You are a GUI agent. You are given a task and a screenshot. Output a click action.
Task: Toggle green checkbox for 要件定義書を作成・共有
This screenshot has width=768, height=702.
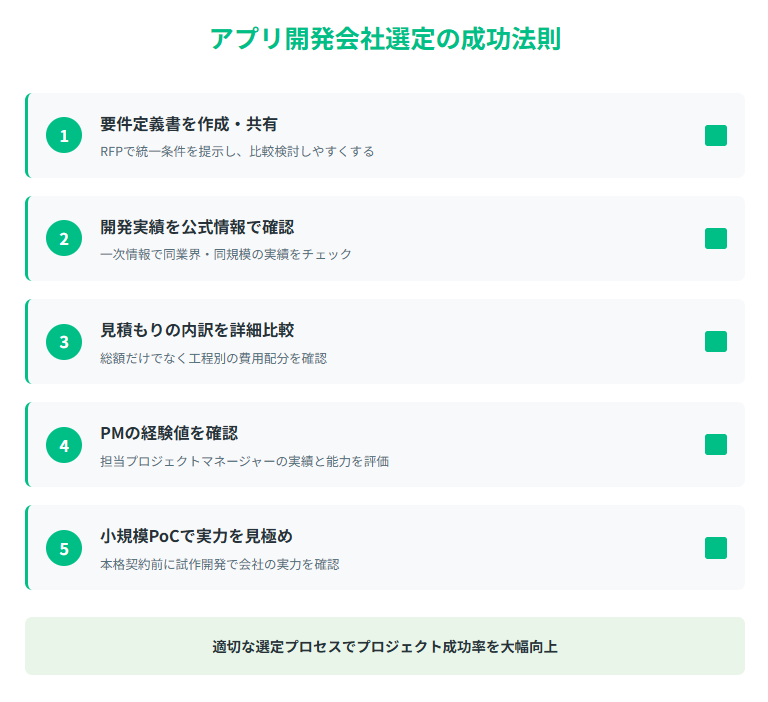716,135
